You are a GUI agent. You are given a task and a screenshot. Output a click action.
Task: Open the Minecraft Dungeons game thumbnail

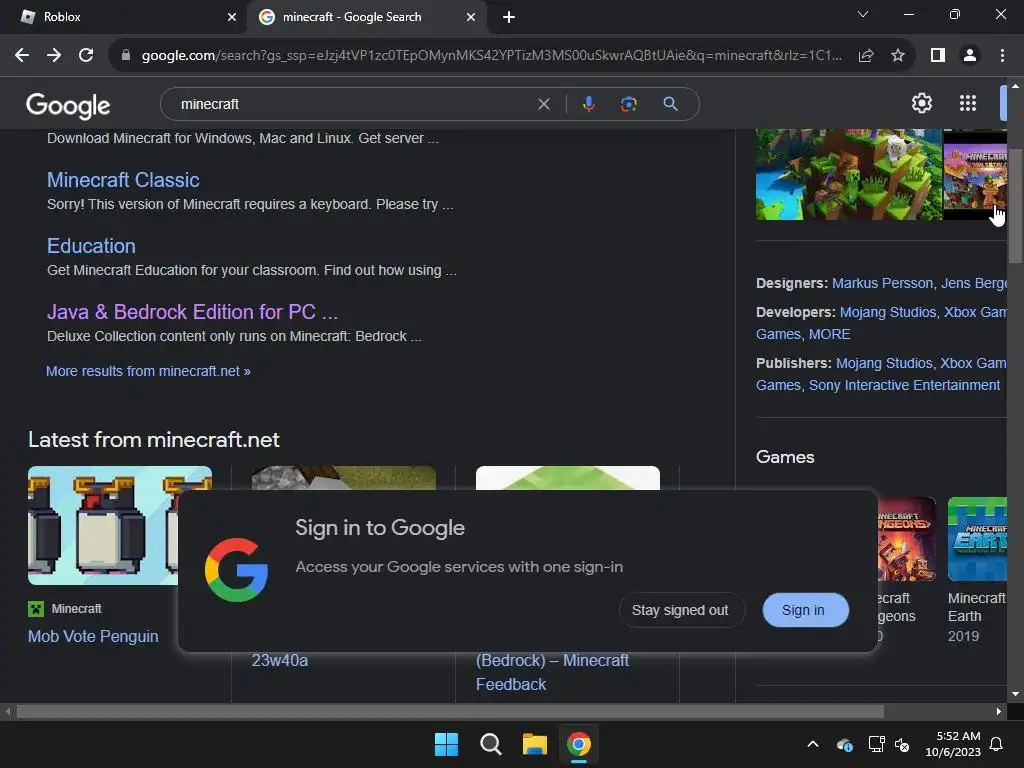pyautogui.click(x=906, y=539)
